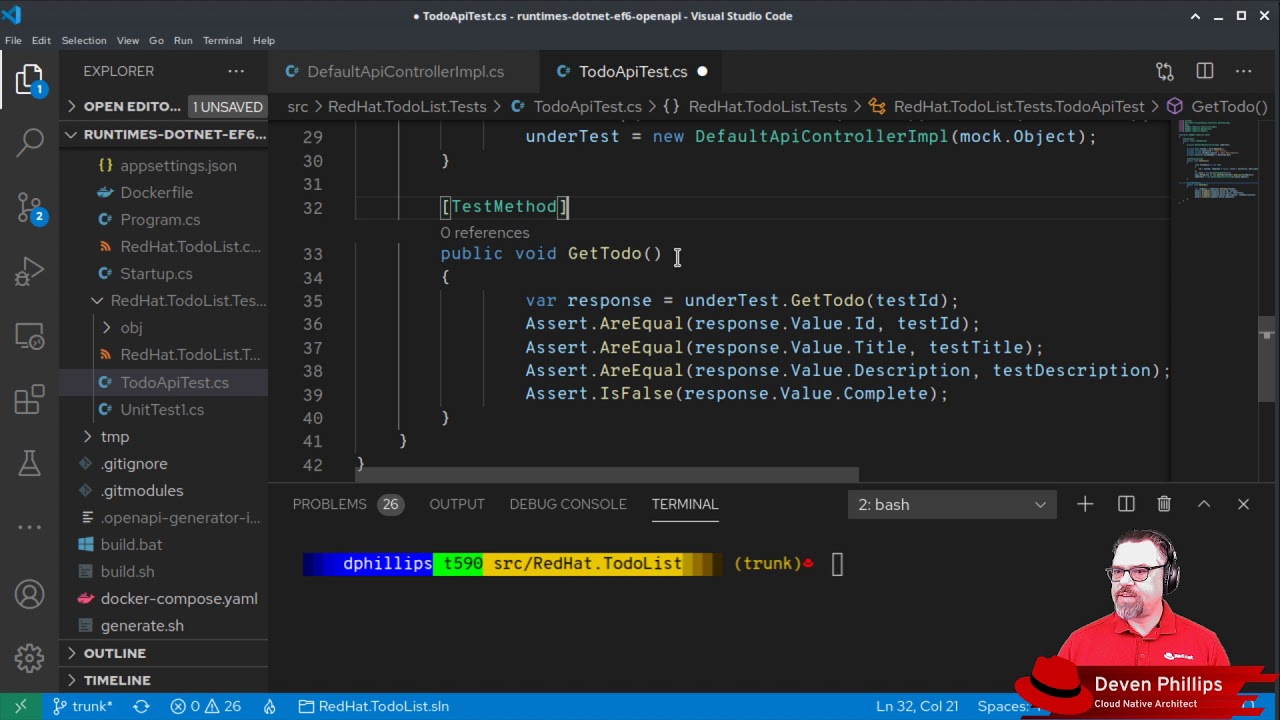The image size is (1280, 720).
Task: Open Program.cs in explorer
Action: (x=160, y=219)
